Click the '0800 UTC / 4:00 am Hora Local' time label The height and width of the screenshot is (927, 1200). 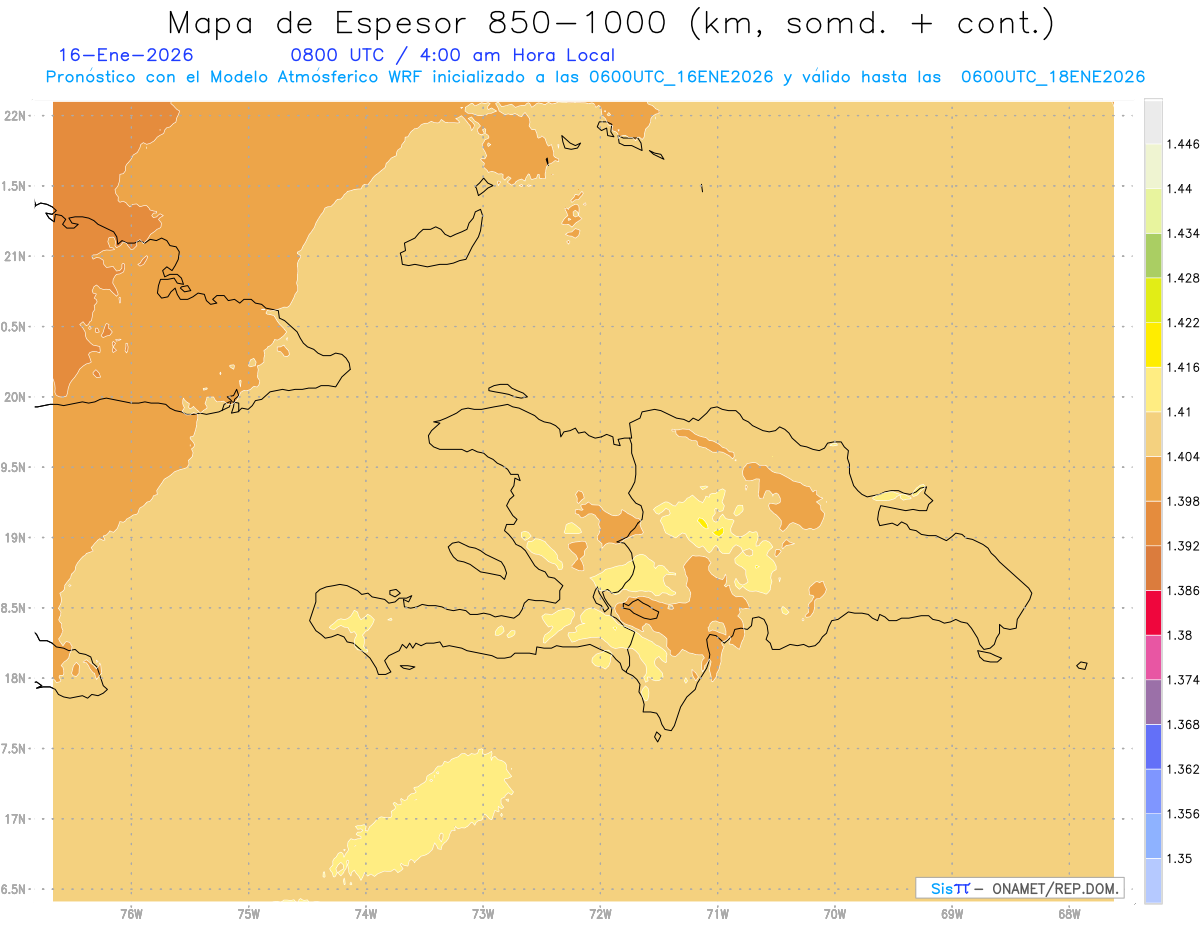453,55
